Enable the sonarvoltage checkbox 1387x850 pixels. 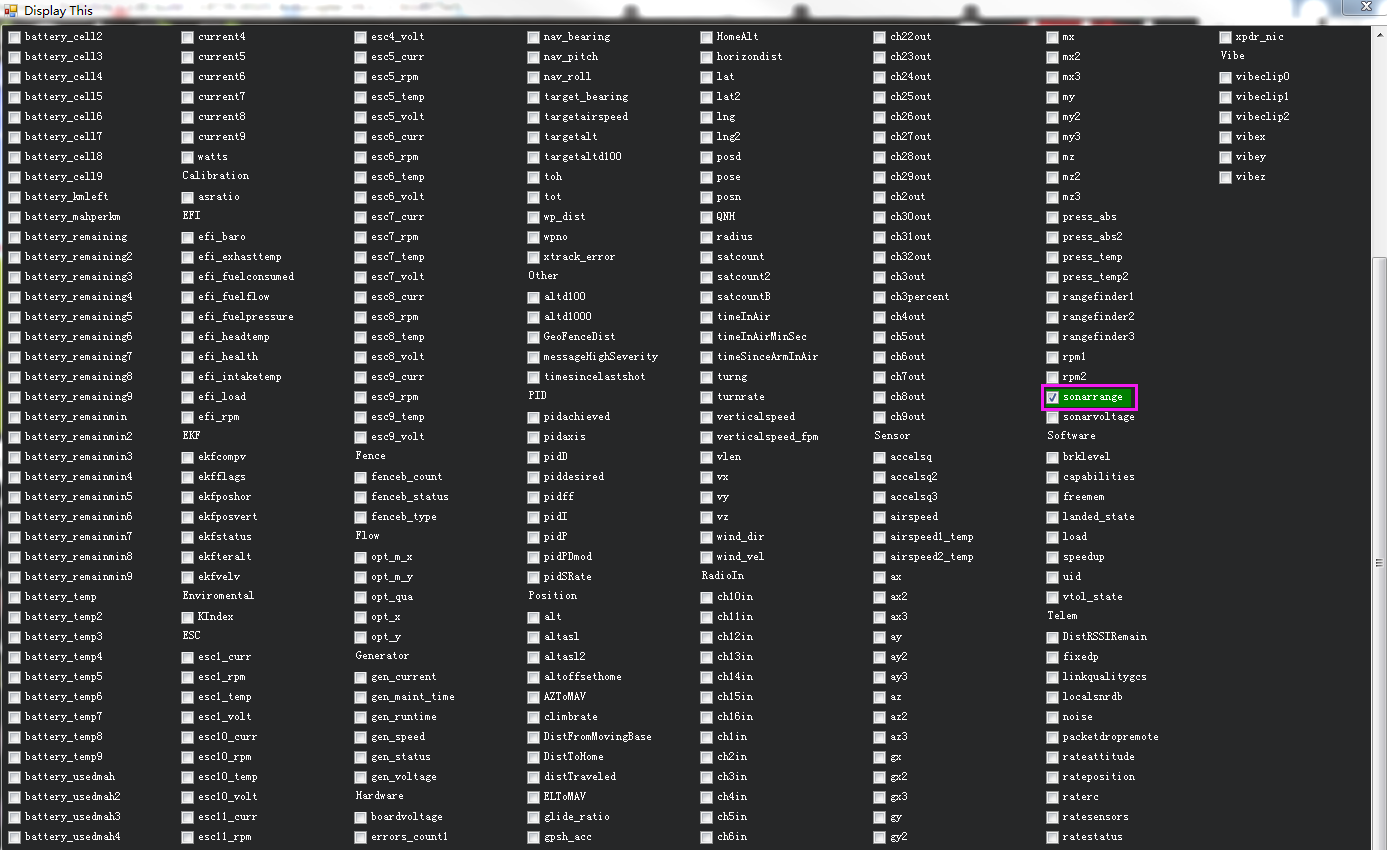(x=1053, y=417)
